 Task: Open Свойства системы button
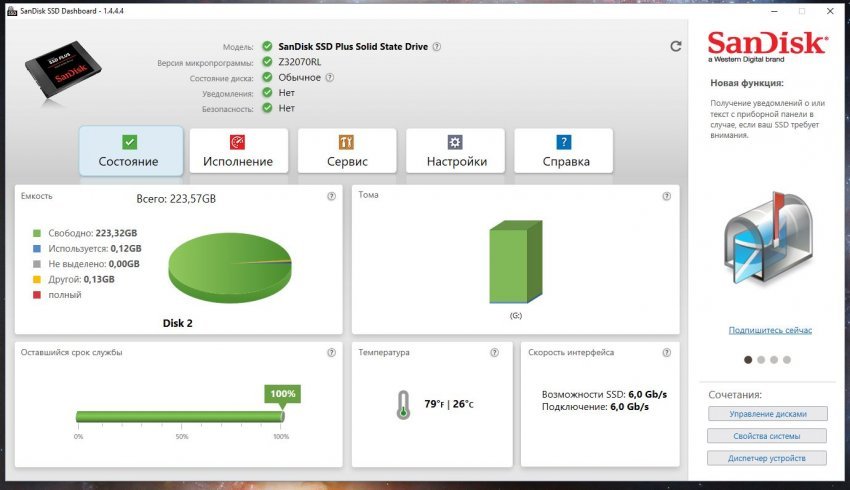tap(767, 436)
